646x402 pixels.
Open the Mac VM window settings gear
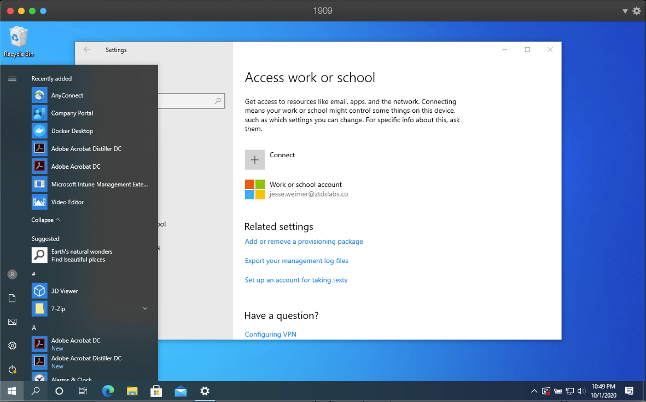coord(637,11)
